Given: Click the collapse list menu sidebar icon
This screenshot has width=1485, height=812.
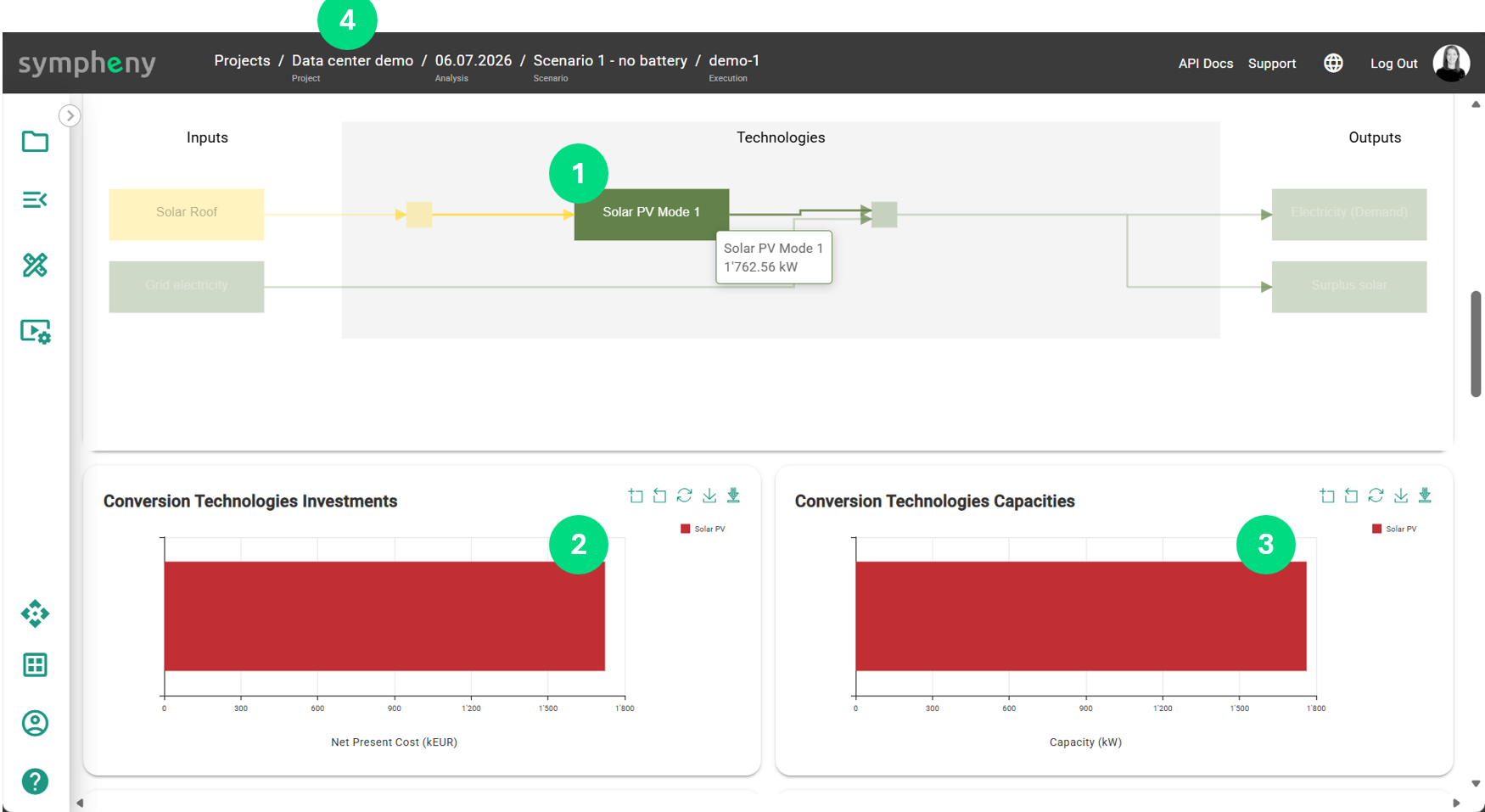Looking at the screenshot, I should 35,199.
